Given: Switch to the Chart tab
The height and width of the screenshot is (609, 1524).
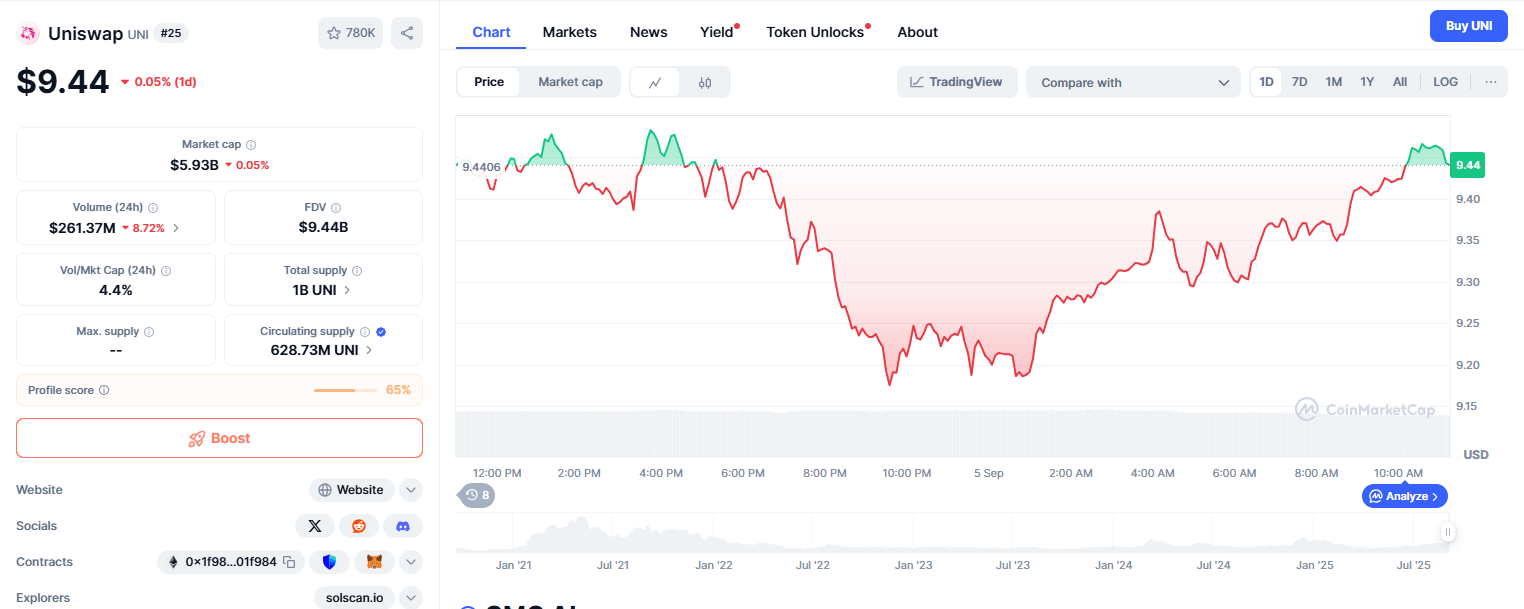Looking at the screenshot, I should (x=491, y=32).
